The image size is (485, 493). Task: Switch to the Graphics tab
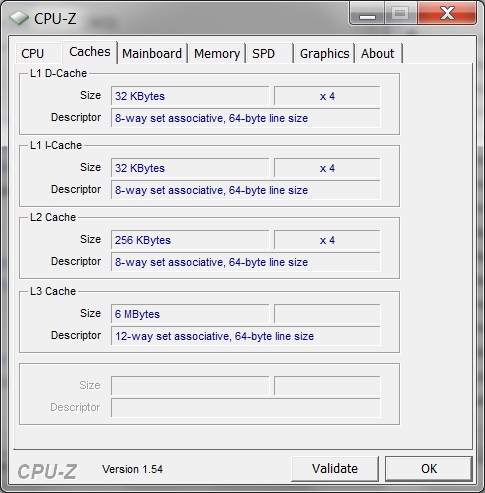pos(324,53)
